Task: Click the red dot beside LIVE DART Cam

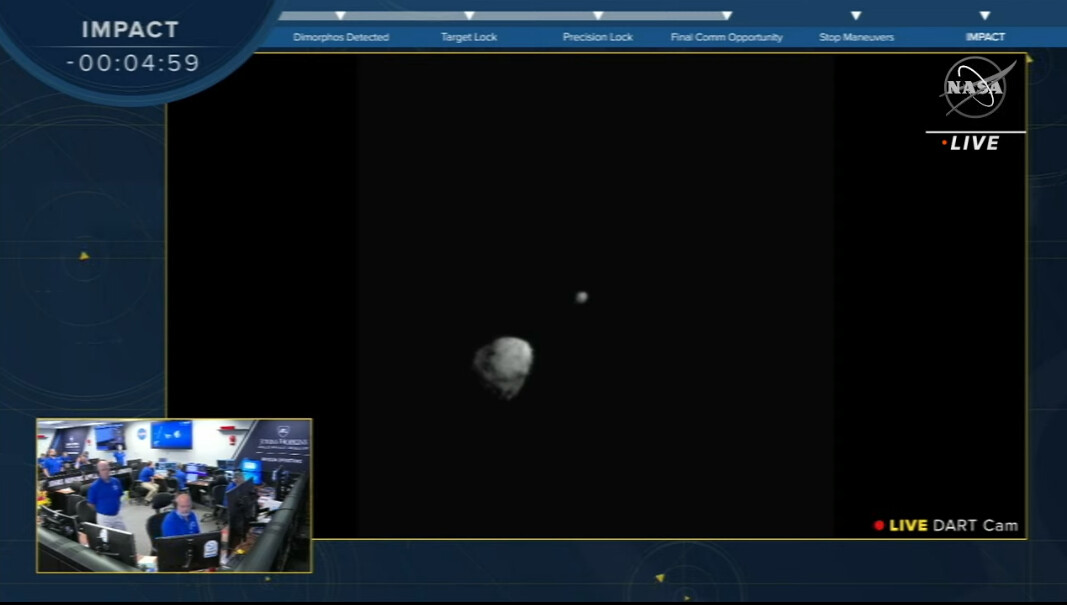Action: [879, 525]
